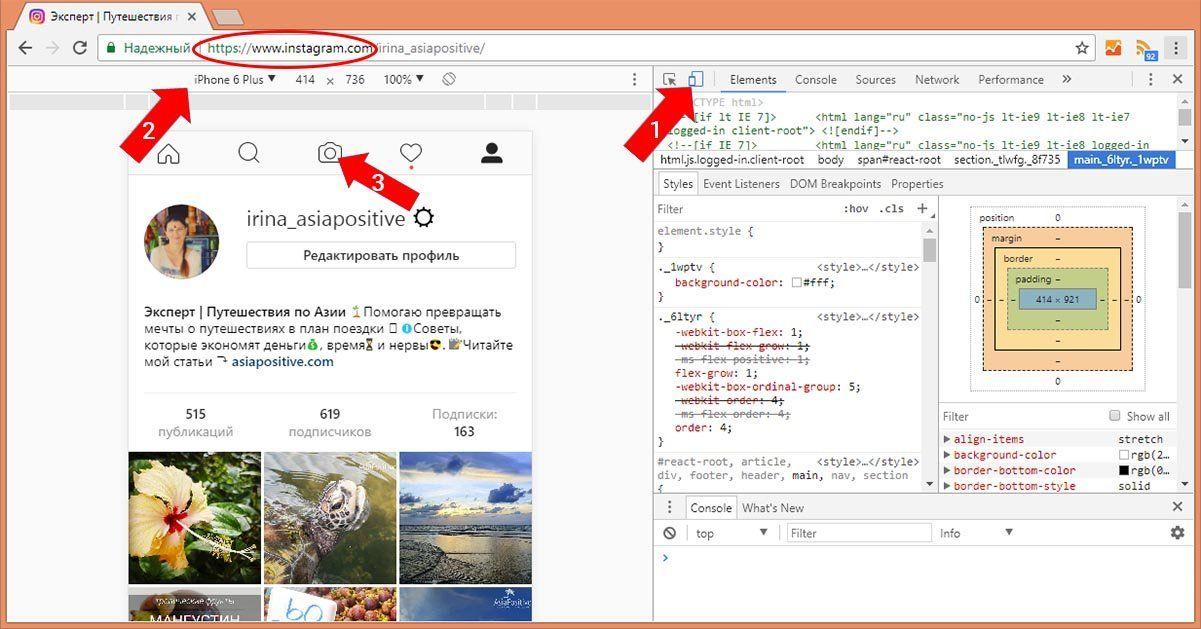Expand the align-items computed property
Screen dimensions: 1201x629
(947, 439)
